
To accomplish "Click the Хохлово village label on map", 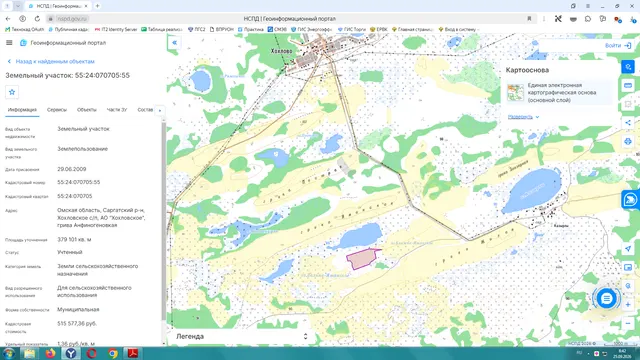I will tap(281, 51).
